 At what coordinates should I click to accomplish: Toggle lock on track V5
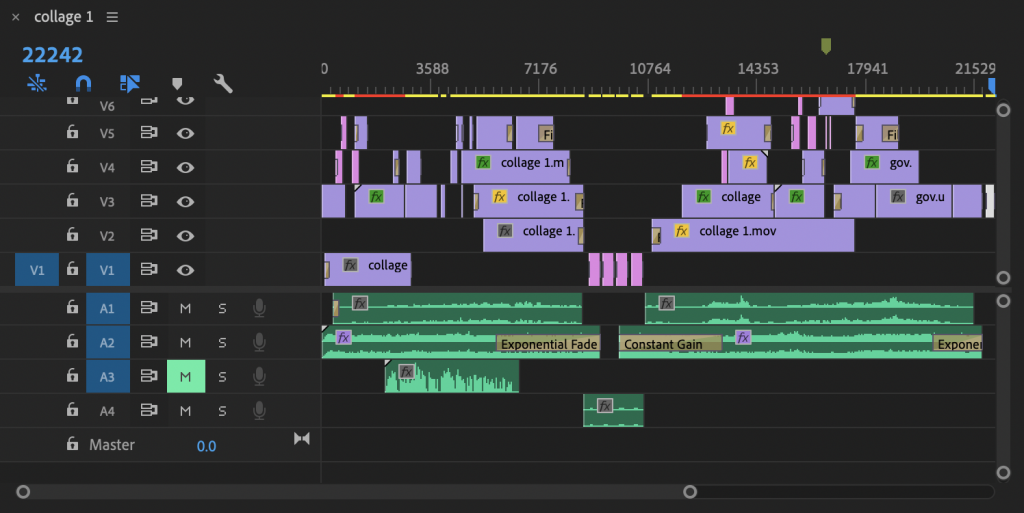[x=72, y=132]
